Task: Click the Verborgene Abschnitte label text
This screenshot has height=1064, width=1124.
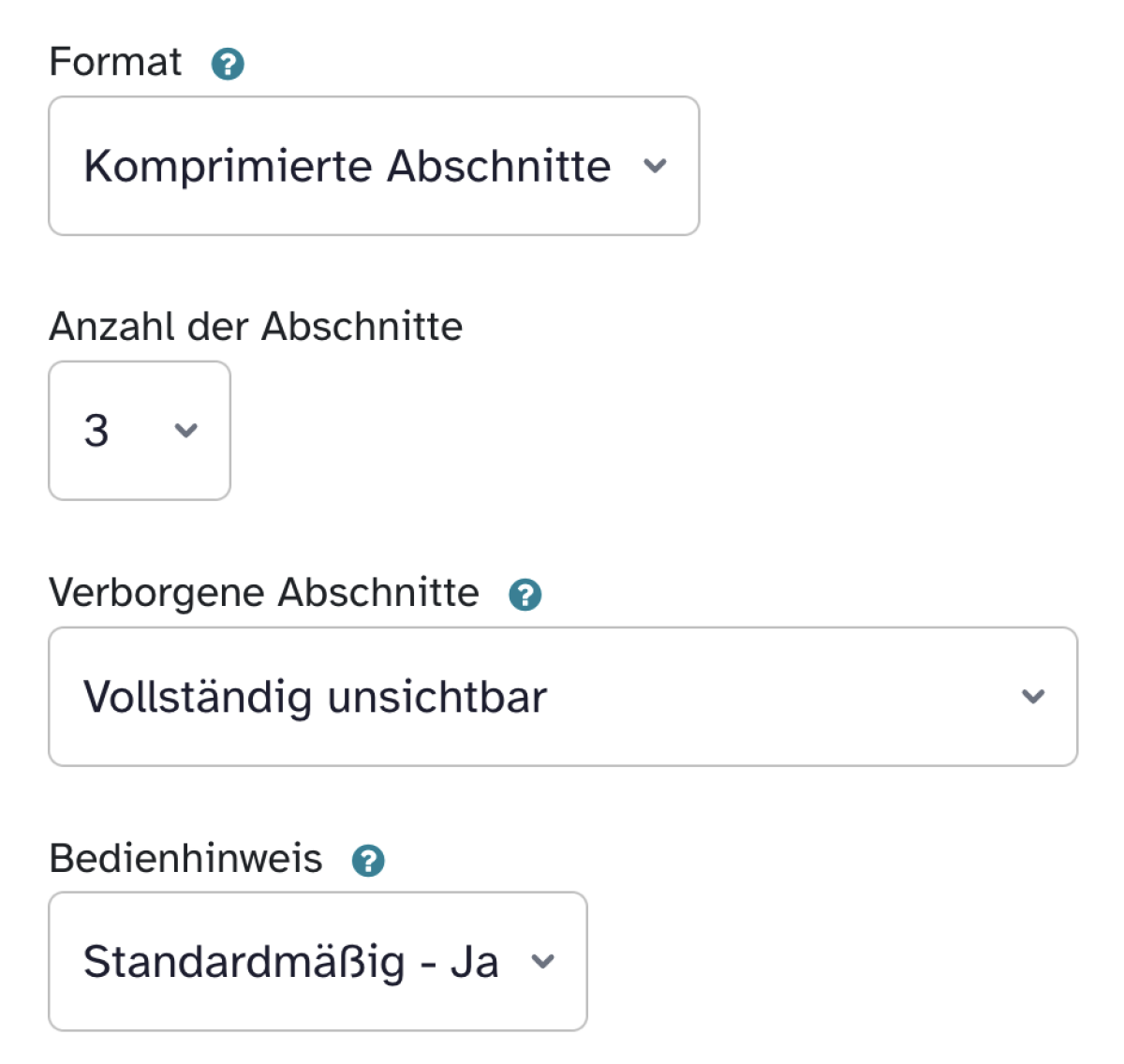Action: click(263, 593)
